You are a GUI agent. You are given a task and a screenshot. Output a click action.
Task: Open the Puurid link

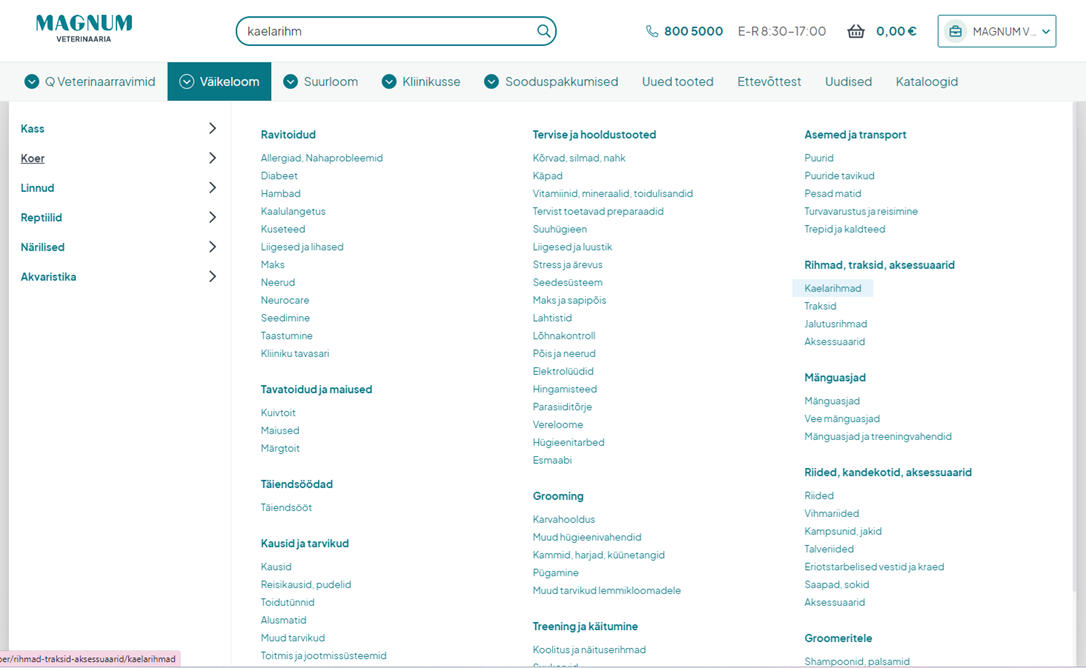819,158
